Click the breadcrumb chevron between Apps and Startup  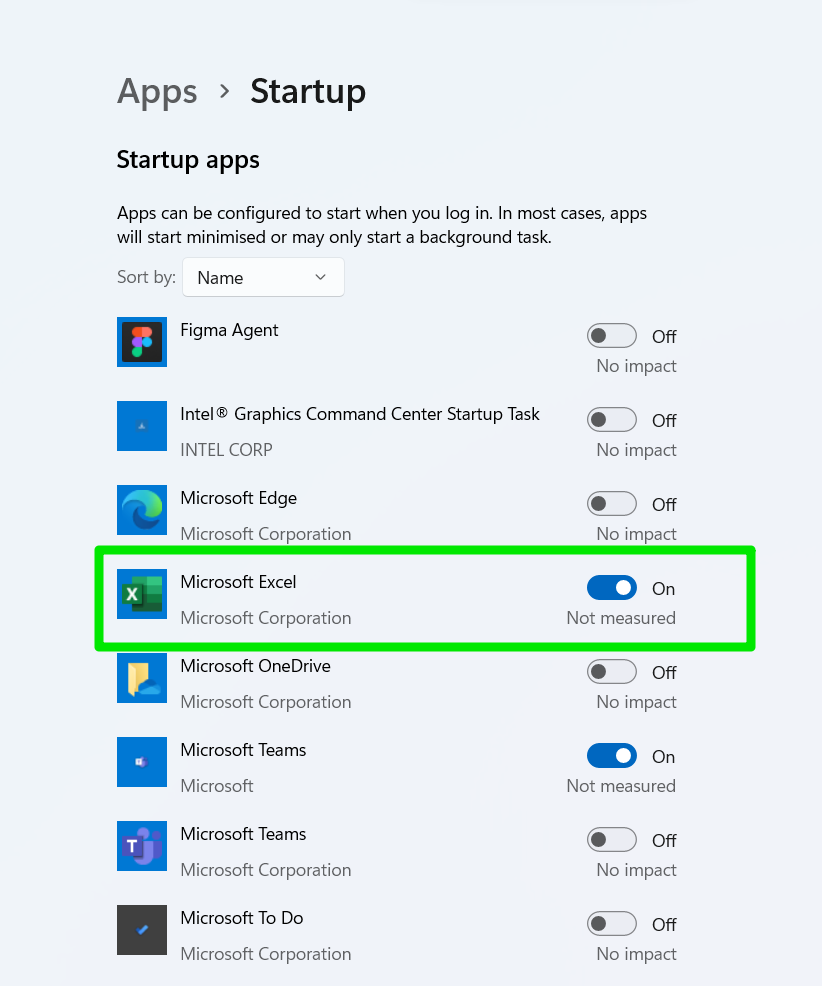tap(224, 92)
